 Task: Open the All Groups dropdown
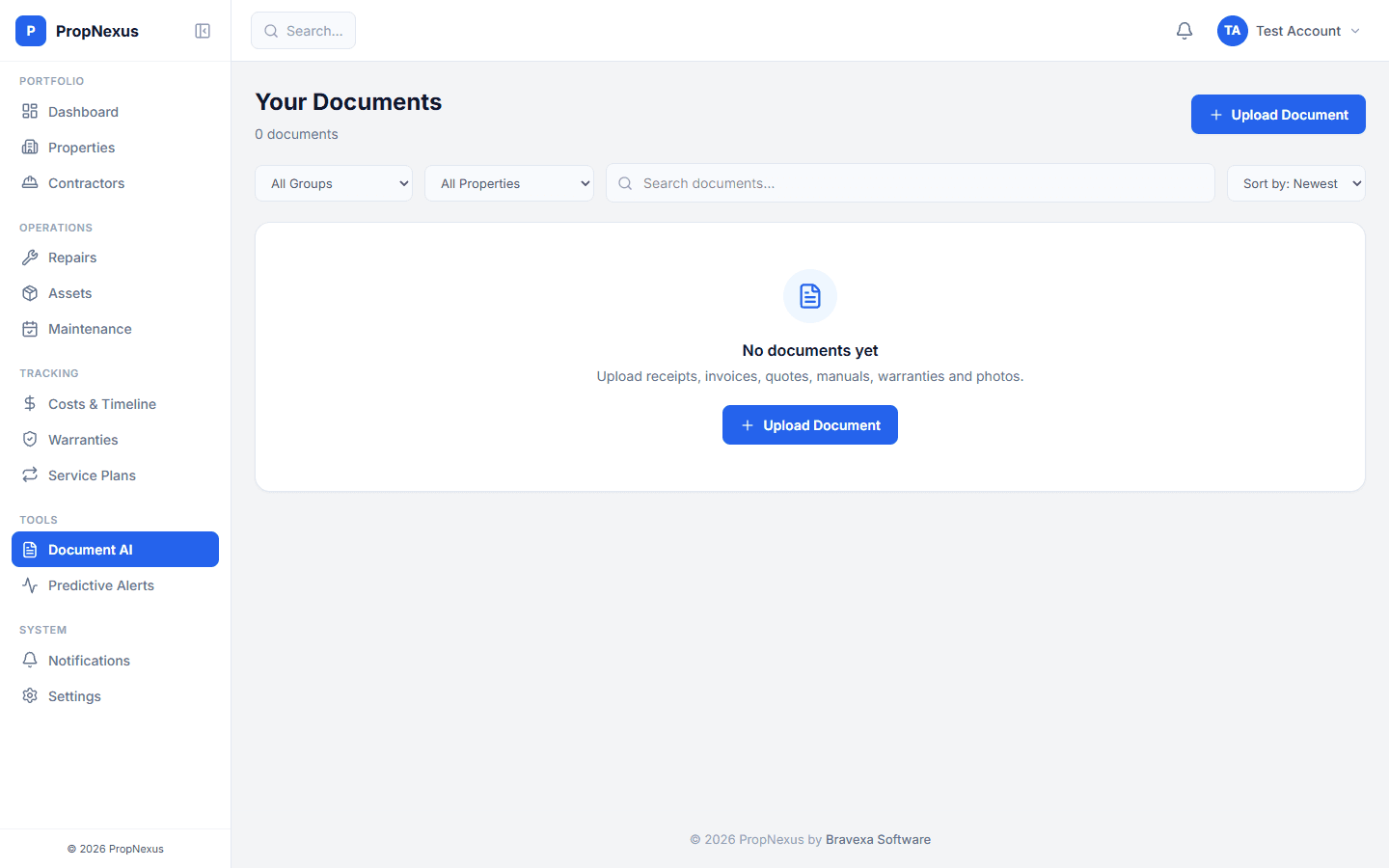[x=334, y=183]
